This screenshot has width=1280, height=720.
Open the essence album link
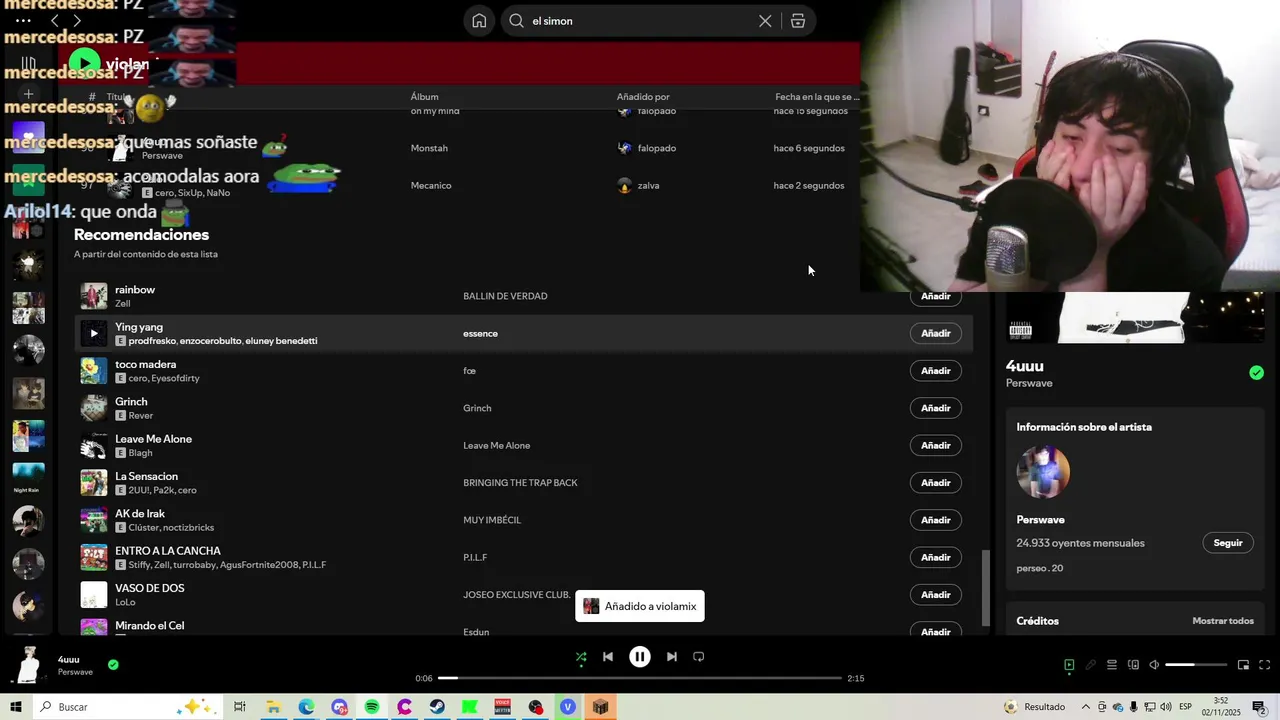coord(480,334)
